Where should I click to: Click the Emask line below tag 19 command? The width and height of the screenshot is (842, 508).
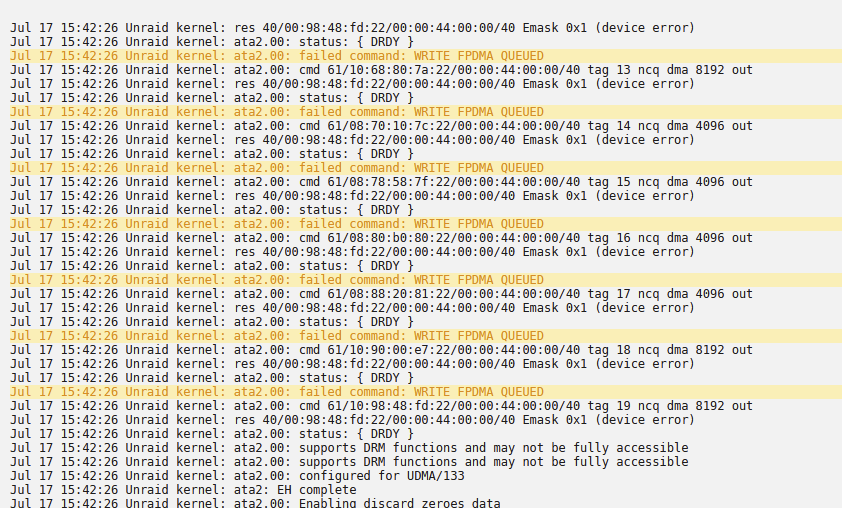(352, 419)
